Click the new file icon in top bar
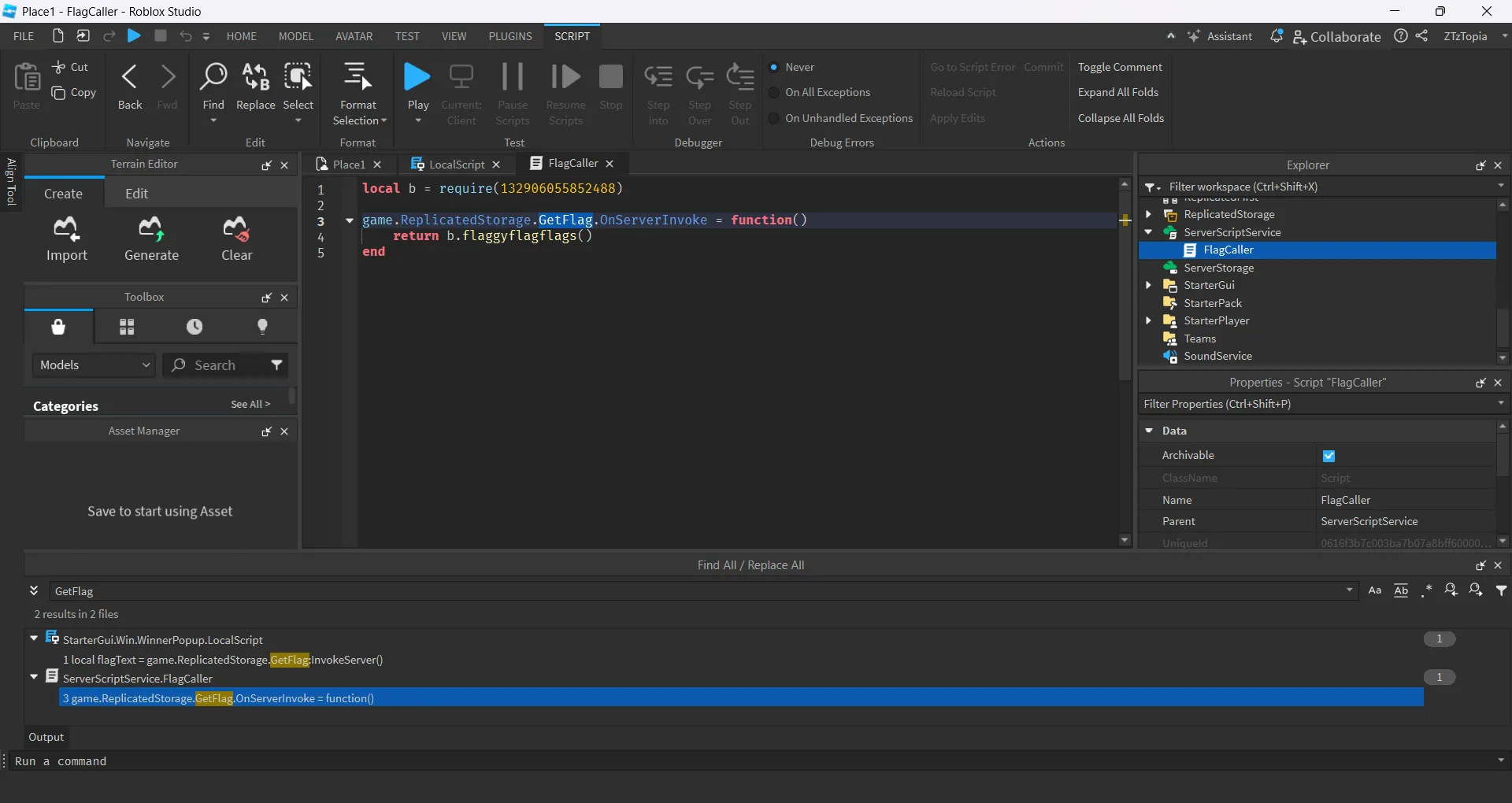1512x803 pixels. pos(57,36)
